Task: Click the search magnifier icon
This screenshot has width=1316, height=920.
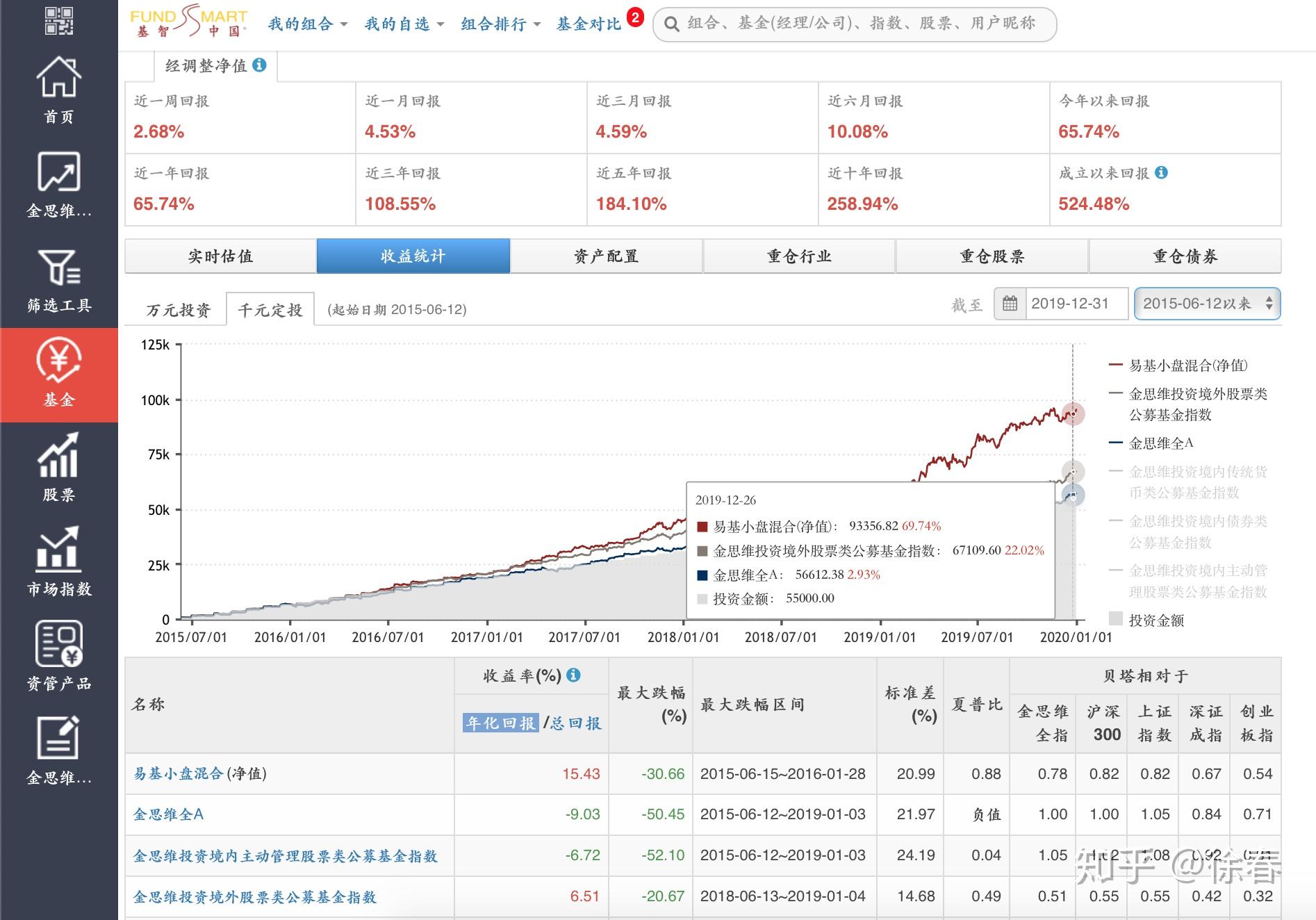Action: (671, 24)
